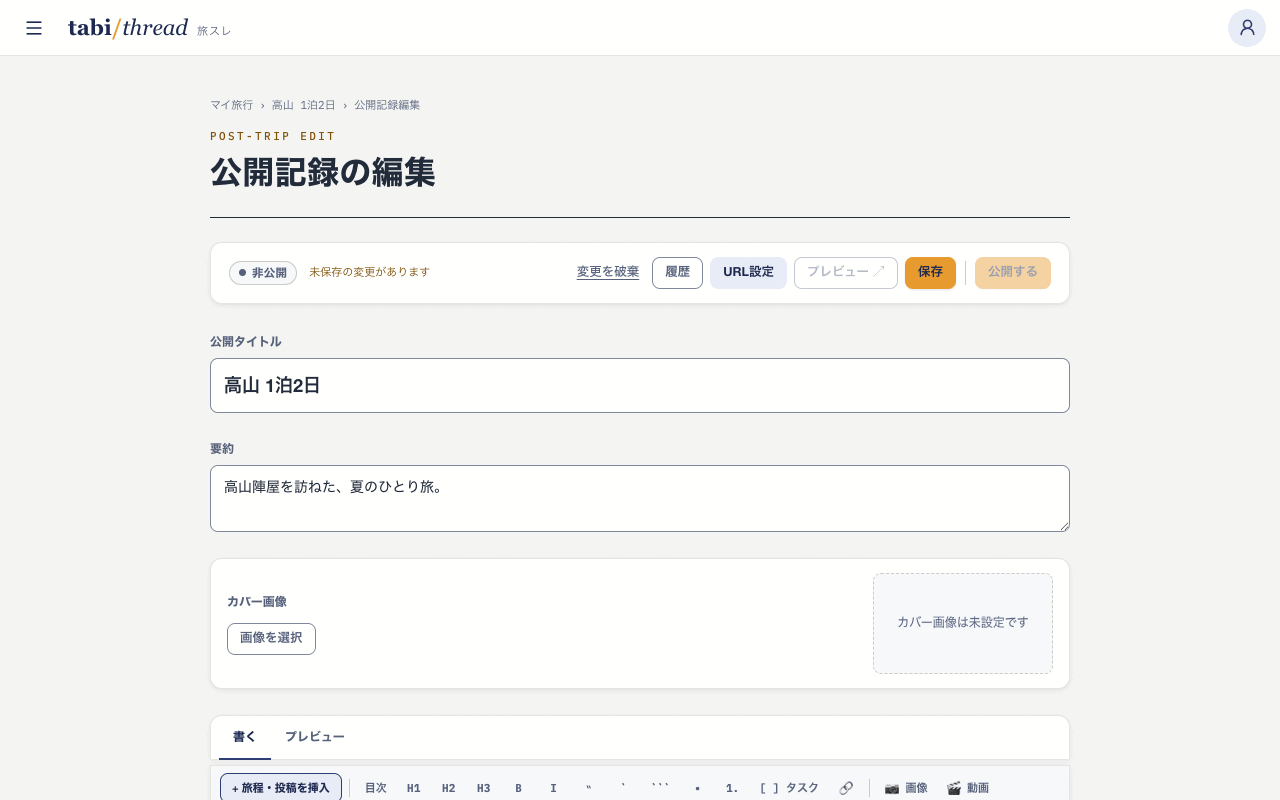This screenshot has height=800, width=1280.
Task: Open the 高山 1泊2日 breadcrumb link
Action: [304, 105]
